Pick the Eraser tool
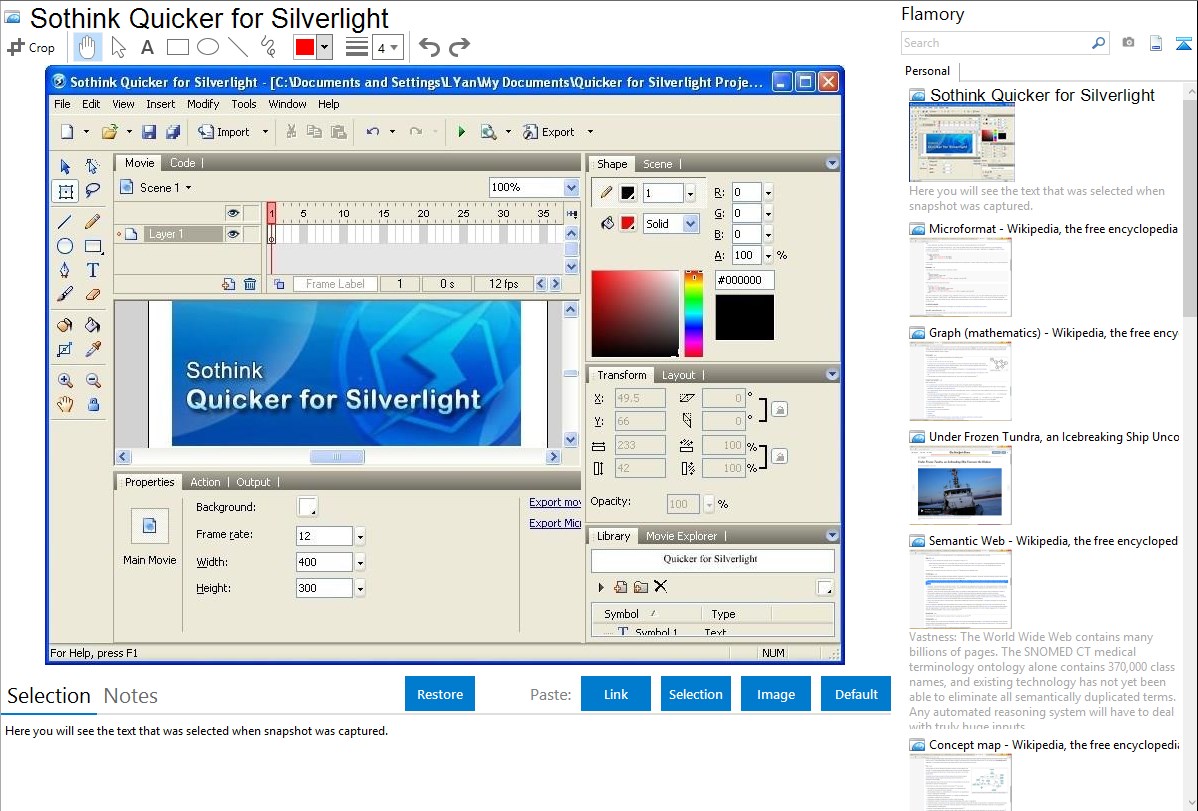 tap(93, 295)
